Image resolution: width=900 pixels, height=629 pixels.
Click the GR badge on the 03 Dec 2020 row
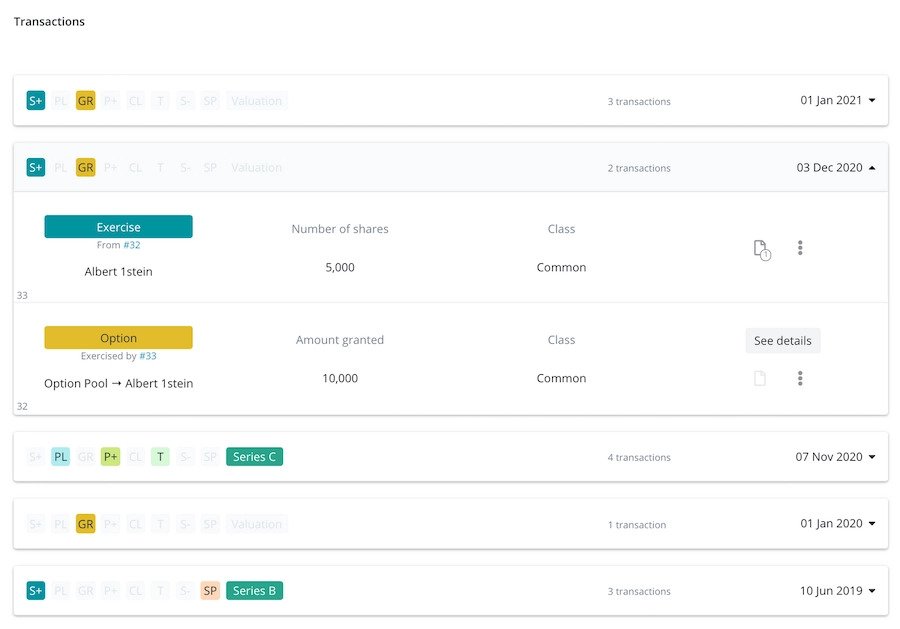pyautogui.click(x=85, y=167)
